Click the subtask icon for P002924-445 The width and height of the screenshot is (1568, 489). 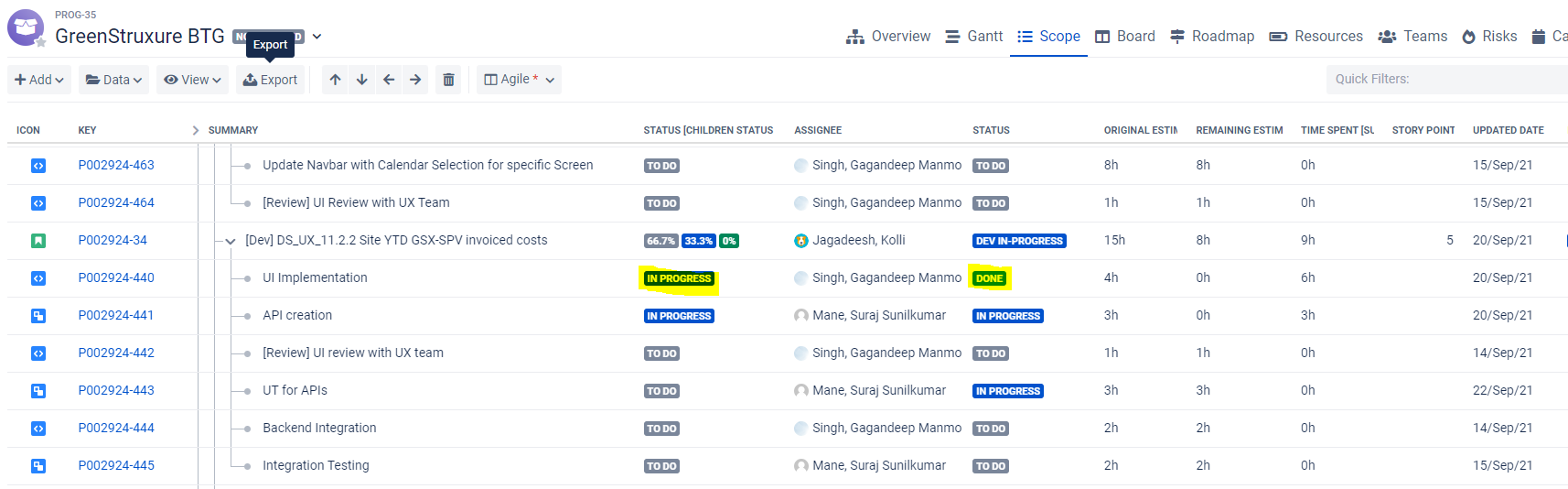click(x=38, y=466)
